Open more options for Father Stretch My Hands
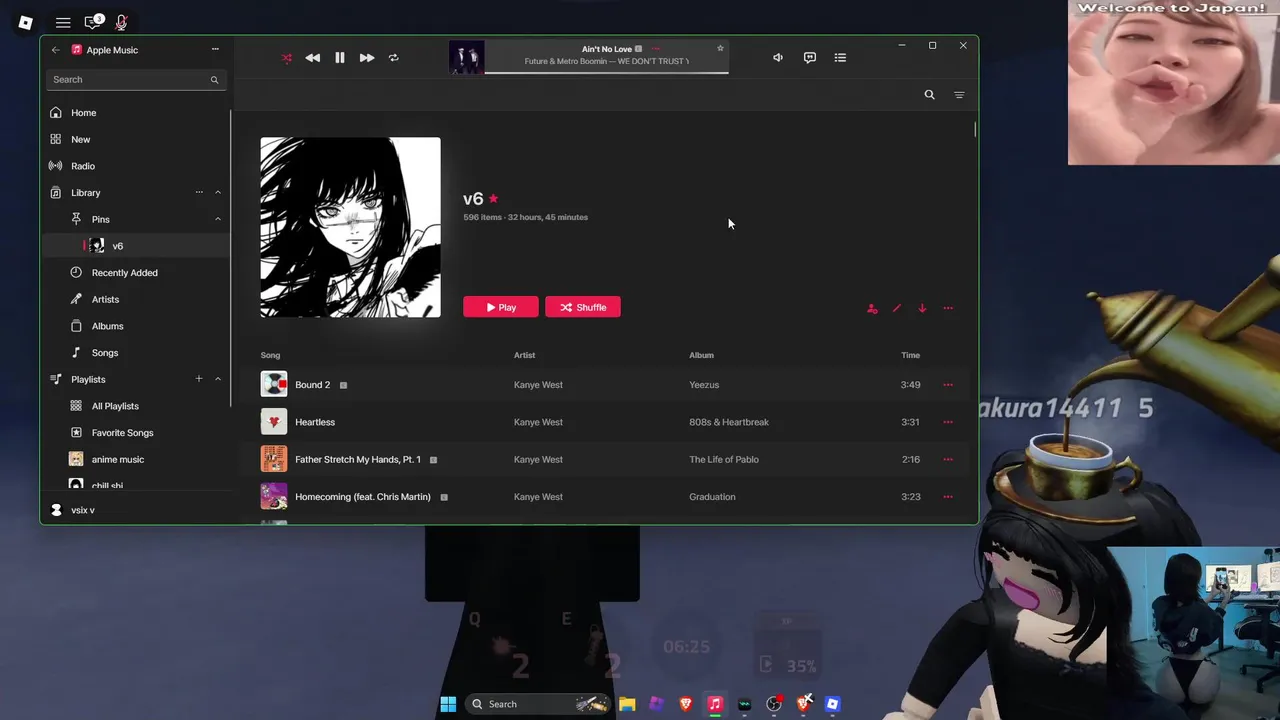 point(948,460)
